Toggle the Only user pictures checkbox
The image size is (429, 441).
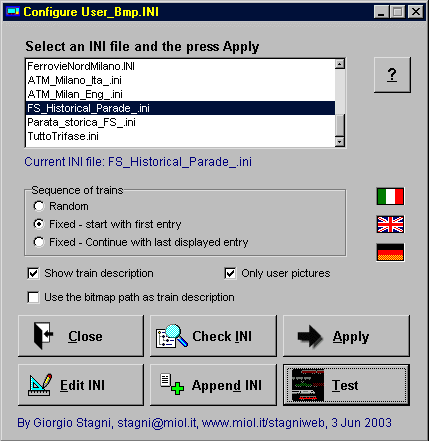pos(230,273)
